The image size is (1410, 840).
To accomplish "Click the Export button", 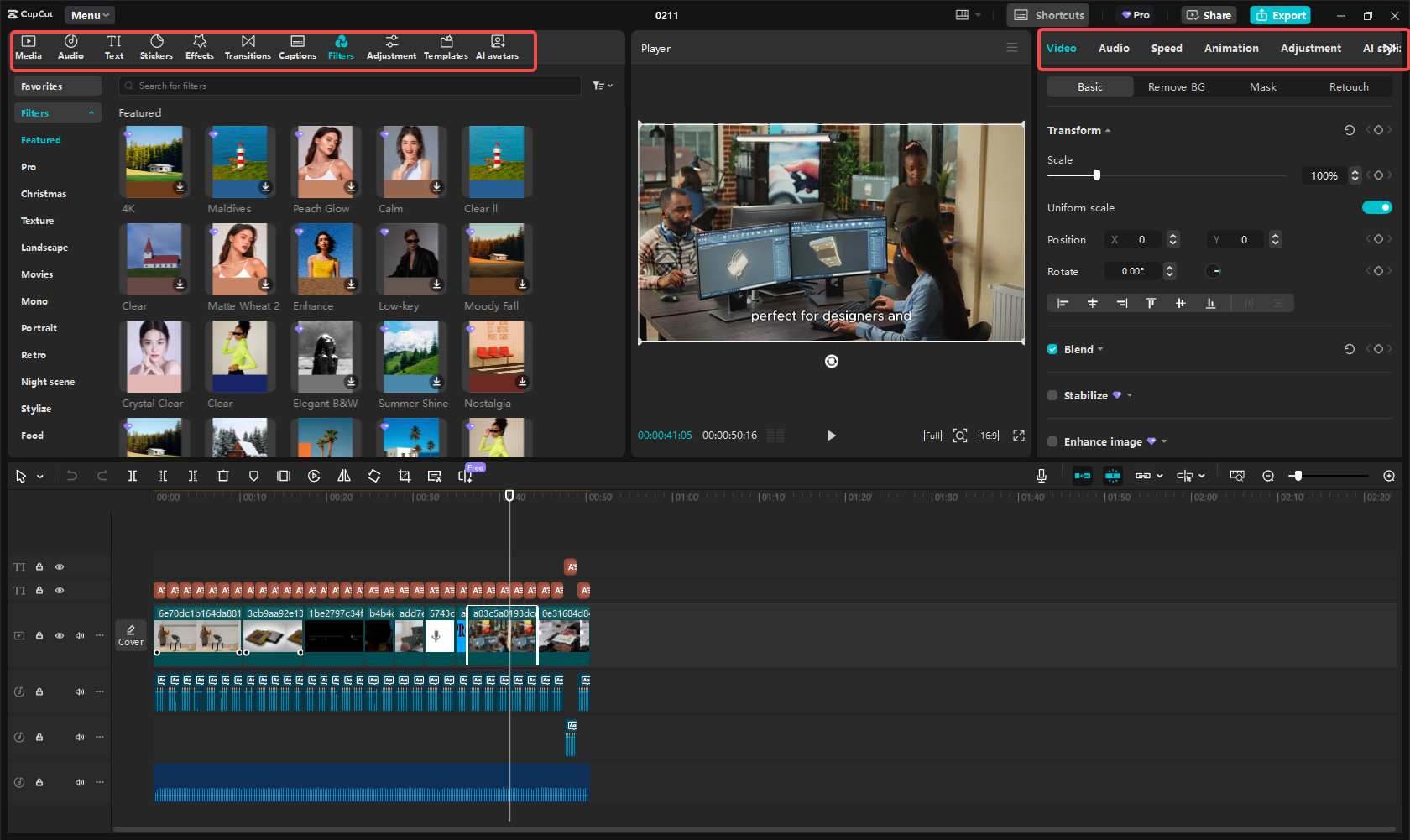I will (1280, 15).
